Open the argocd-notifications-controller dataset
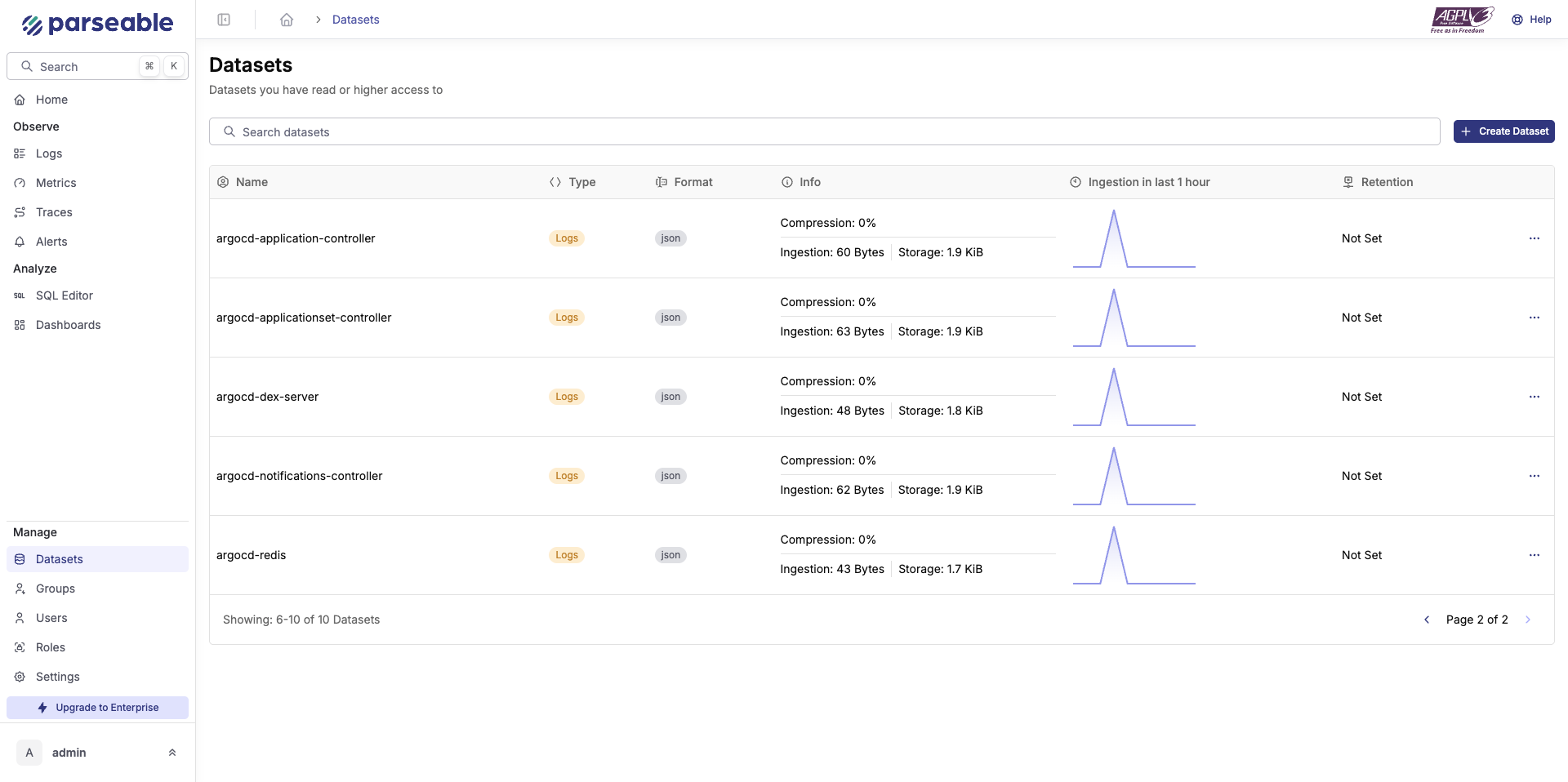Screen dimensions: 1568x782 click(299, 476)
